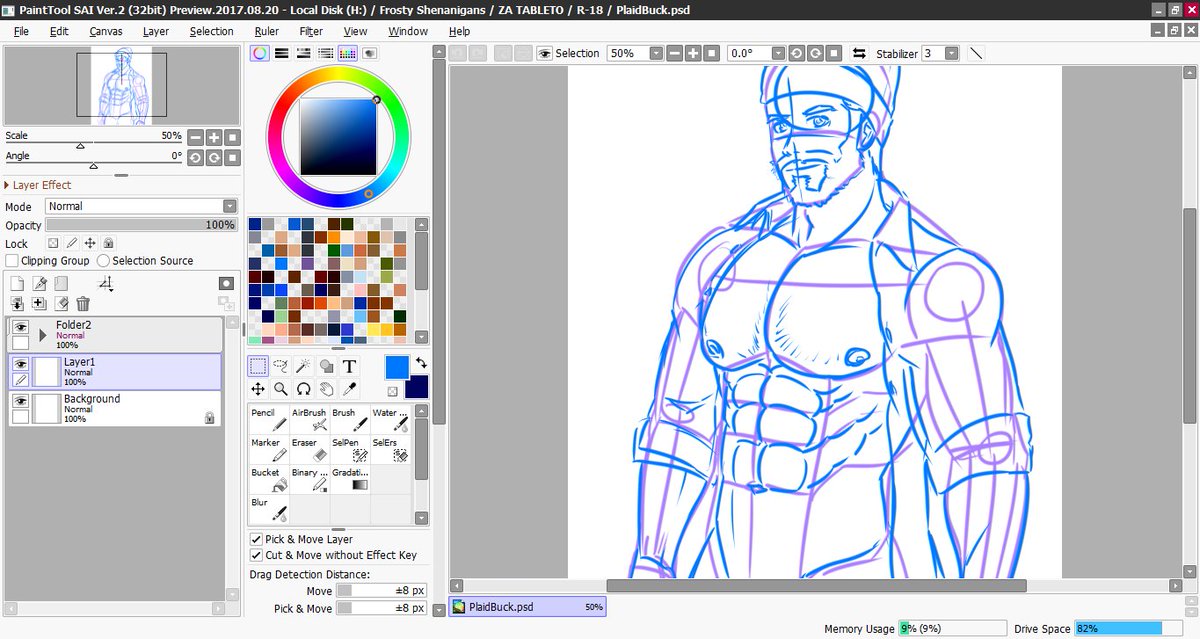This screenshot has width=1200, height=639.
Task: Choose the Gradation tool
Action: pos(350,479)
